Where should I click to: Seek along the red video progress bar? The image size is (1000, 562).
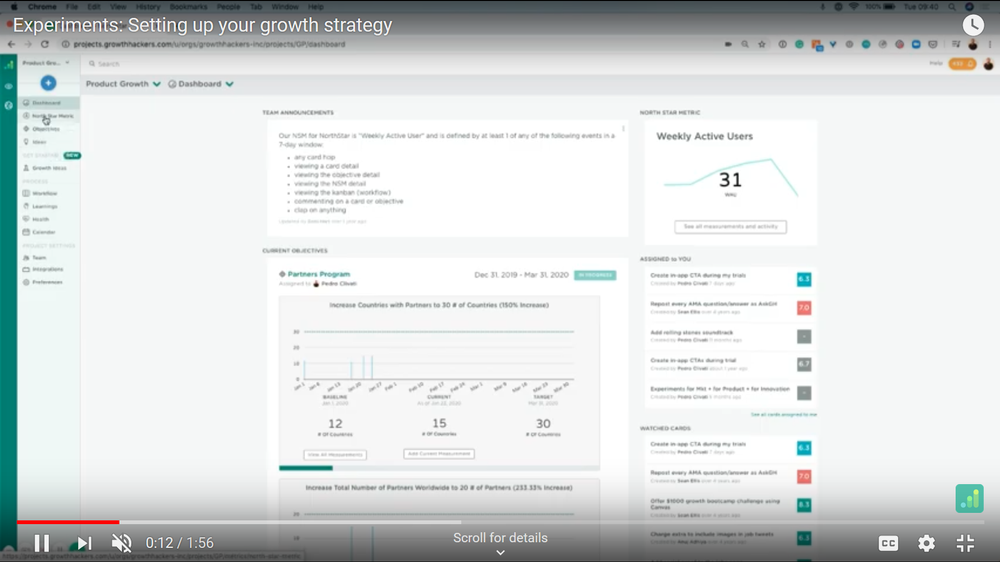[68, 522]
